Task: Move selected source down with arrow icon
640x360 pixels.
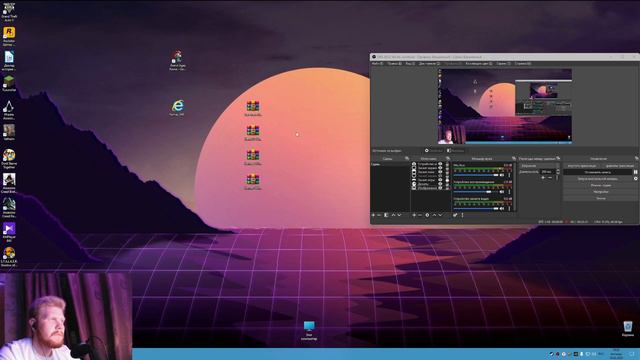Action: coord(440,215)
